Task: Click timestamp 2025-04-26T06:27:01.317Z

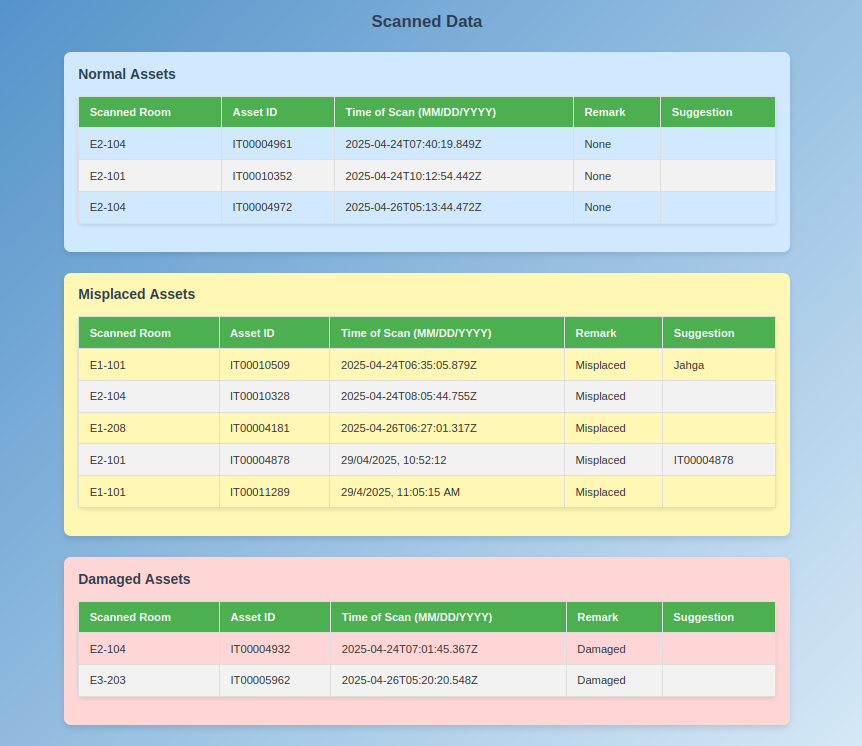Action: coord(409,428)
